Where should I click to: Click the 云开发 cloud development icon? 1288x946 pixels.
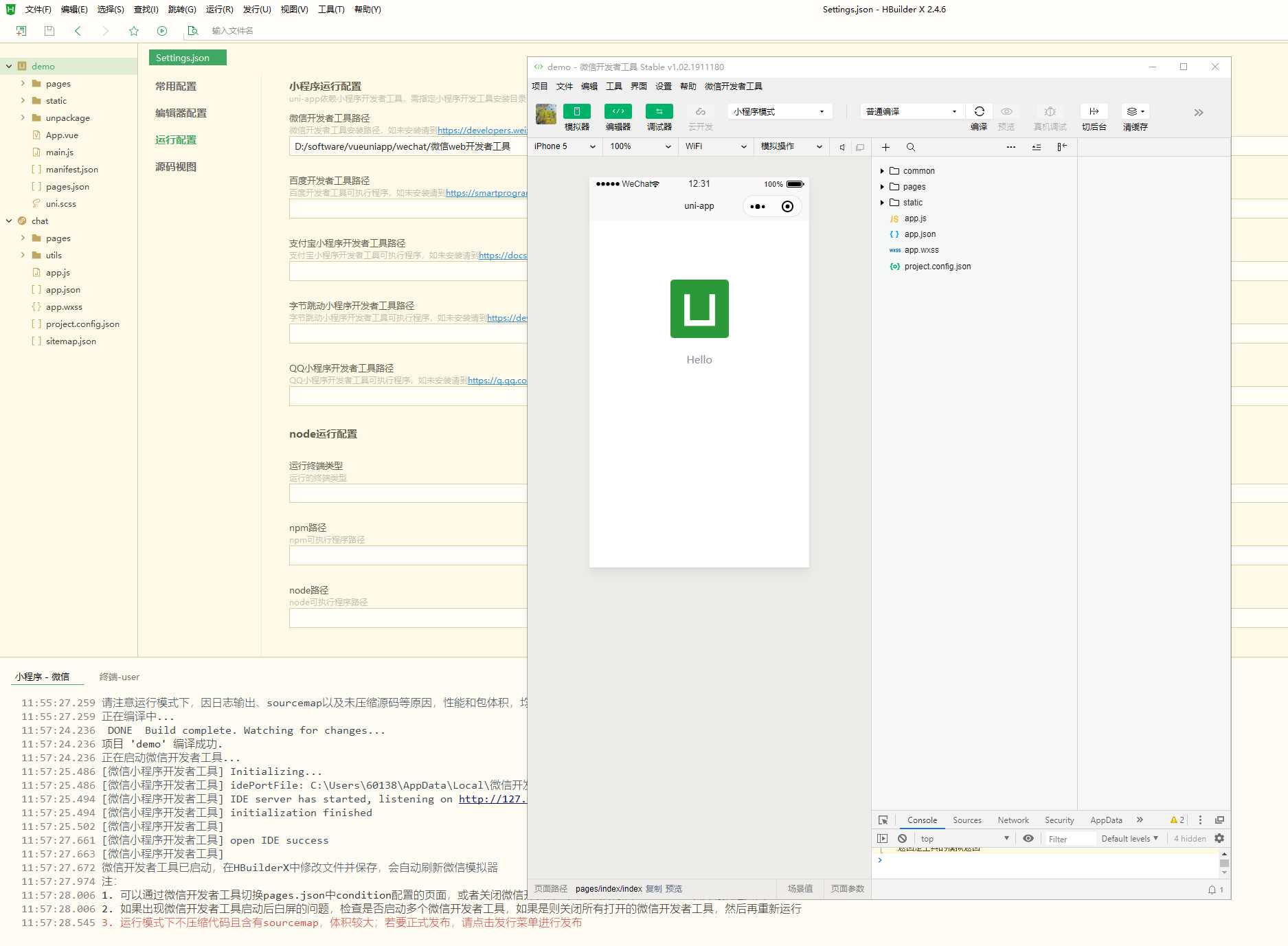point(701,111)
